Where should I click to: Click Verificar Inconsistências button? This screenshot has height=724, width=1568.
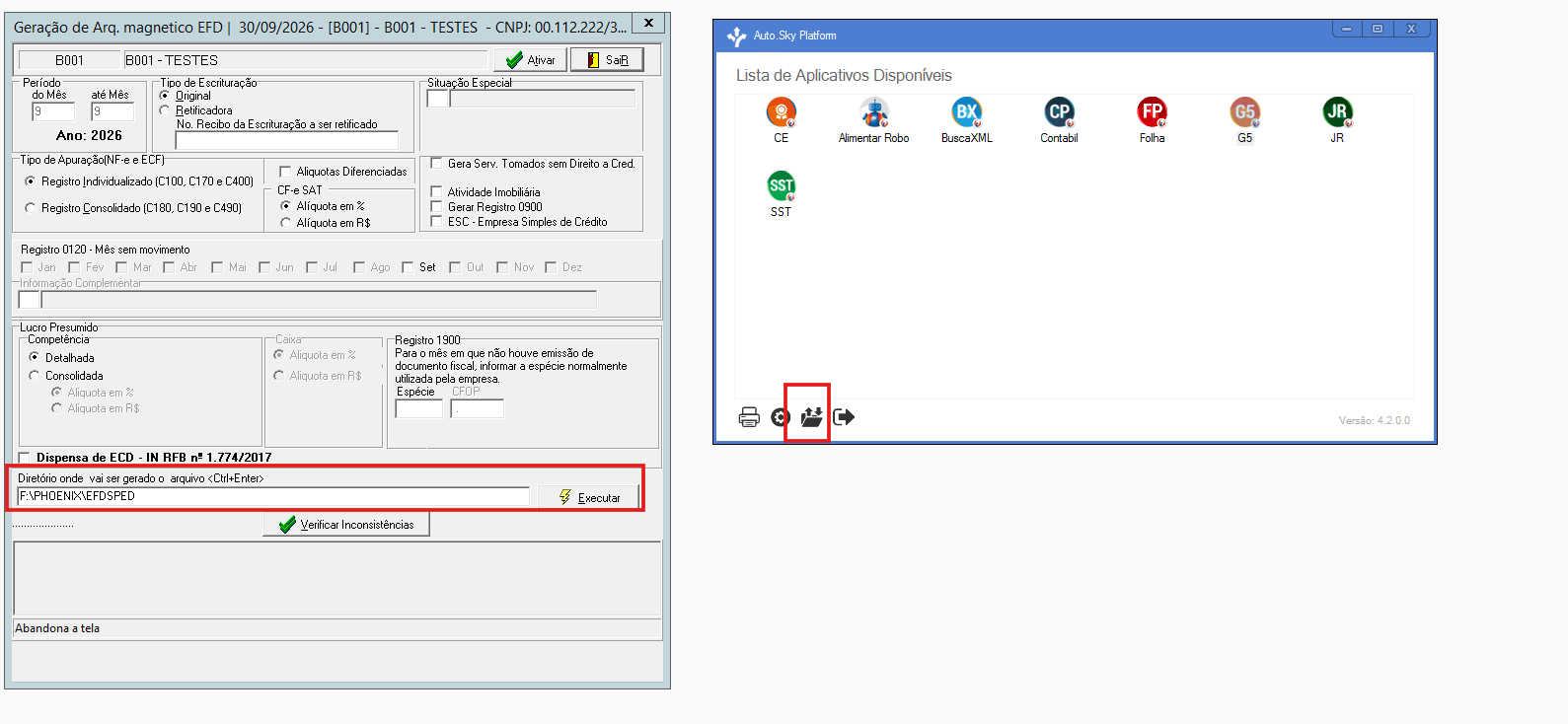(x=346, y=525)
